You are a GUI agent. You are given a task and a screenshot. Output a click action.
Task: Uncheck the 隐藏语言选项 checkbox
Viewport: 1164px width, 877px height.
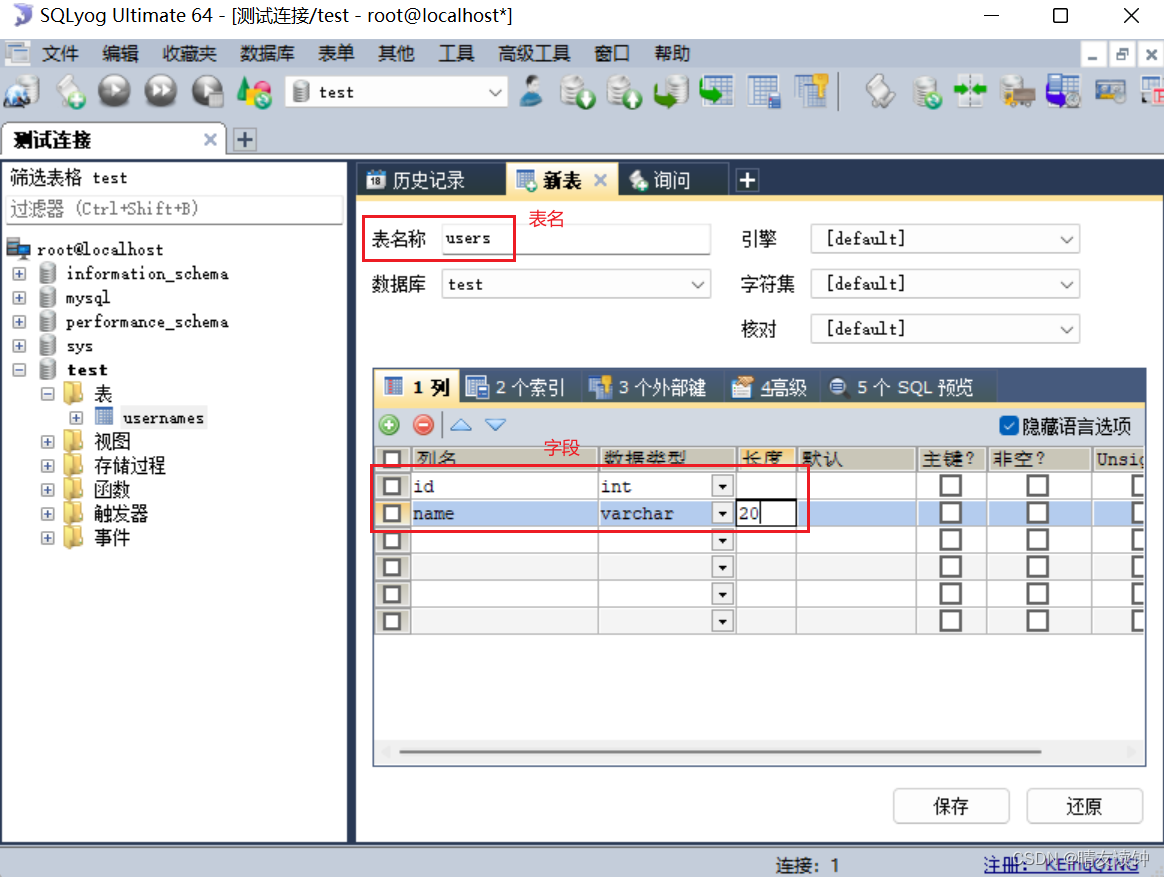1008,426
